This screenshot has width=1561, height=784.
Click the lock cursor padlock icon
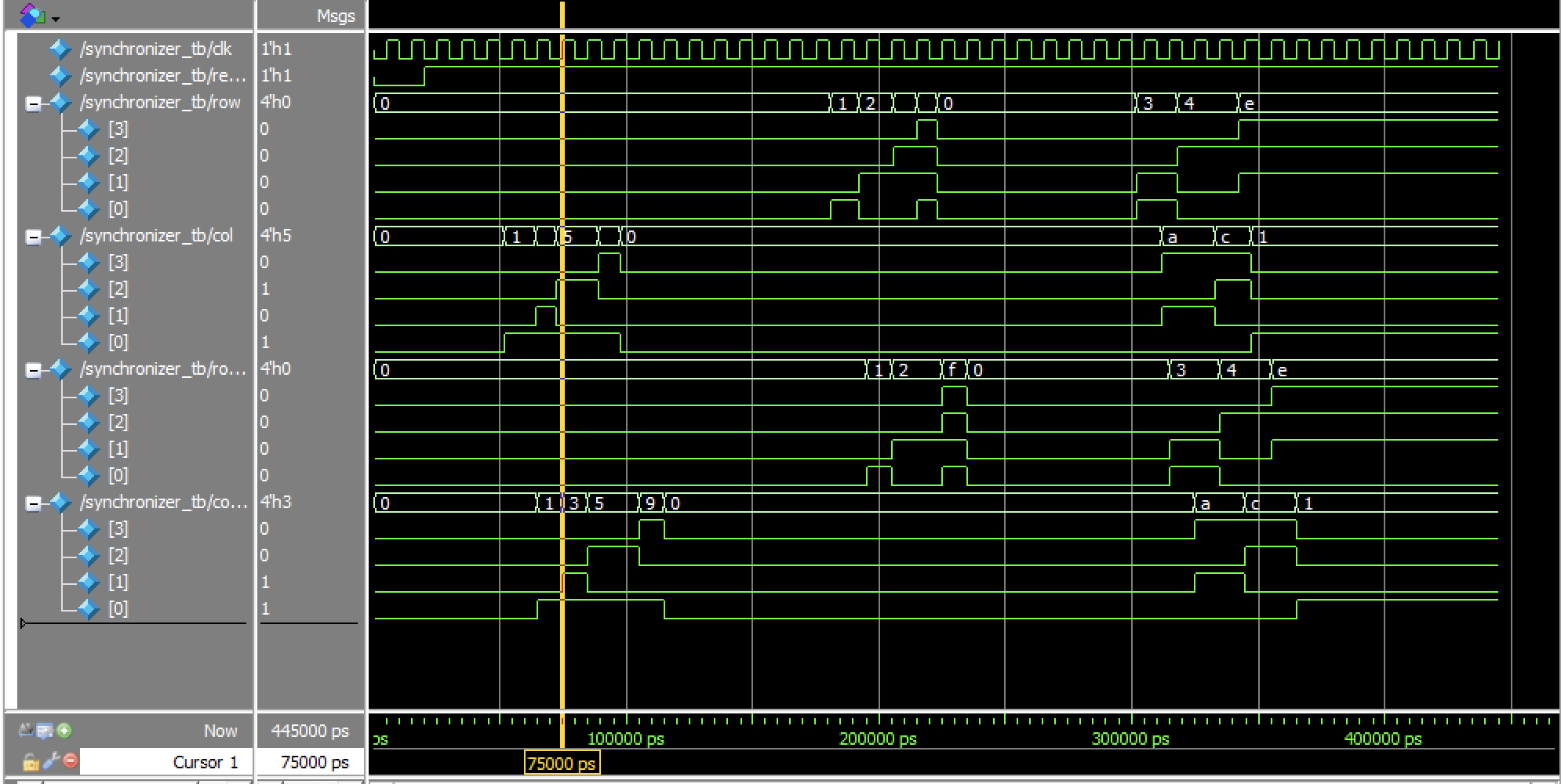pos(30,761)
